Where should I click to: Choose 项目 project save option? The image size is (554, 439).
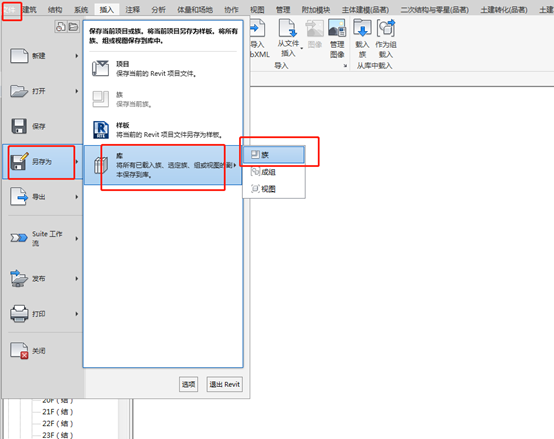pyautogui.click(x=163, y=69)
